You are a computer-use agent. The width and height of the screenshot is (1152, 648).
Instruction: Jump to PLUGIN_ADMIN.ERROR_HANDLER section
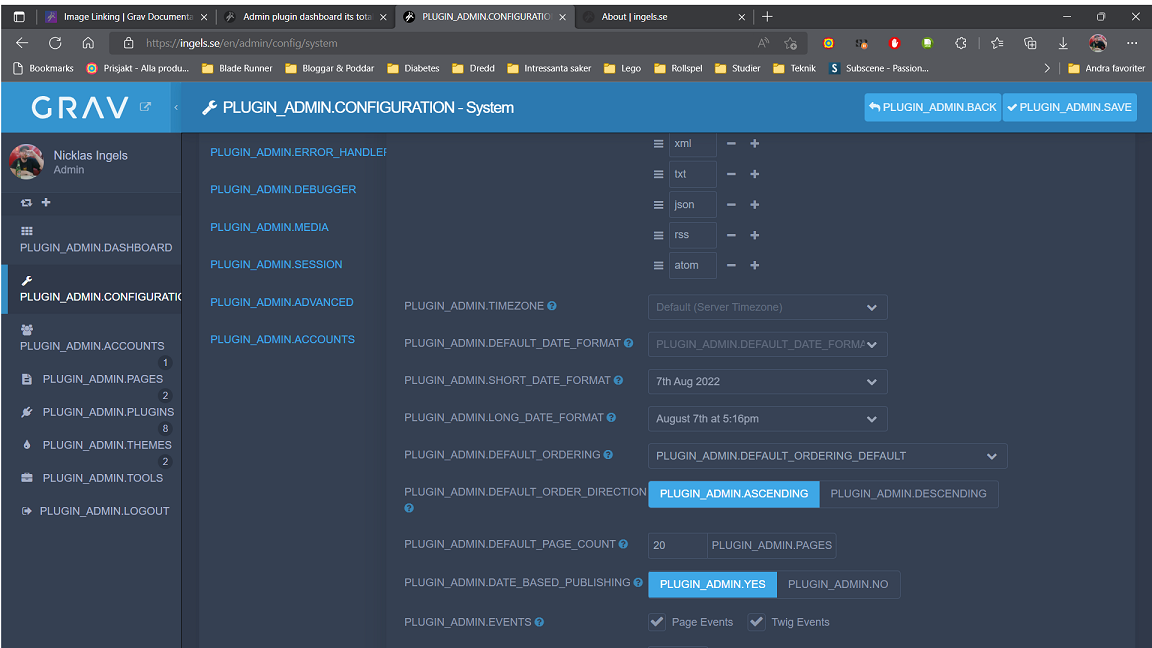298,152
